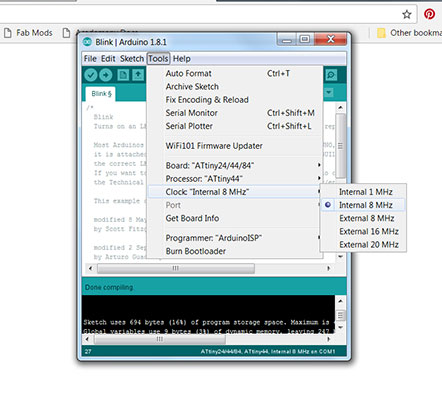Click console horizontal scrollbar left arrow
The image size is (442, 400).
[x=87, y=339]
